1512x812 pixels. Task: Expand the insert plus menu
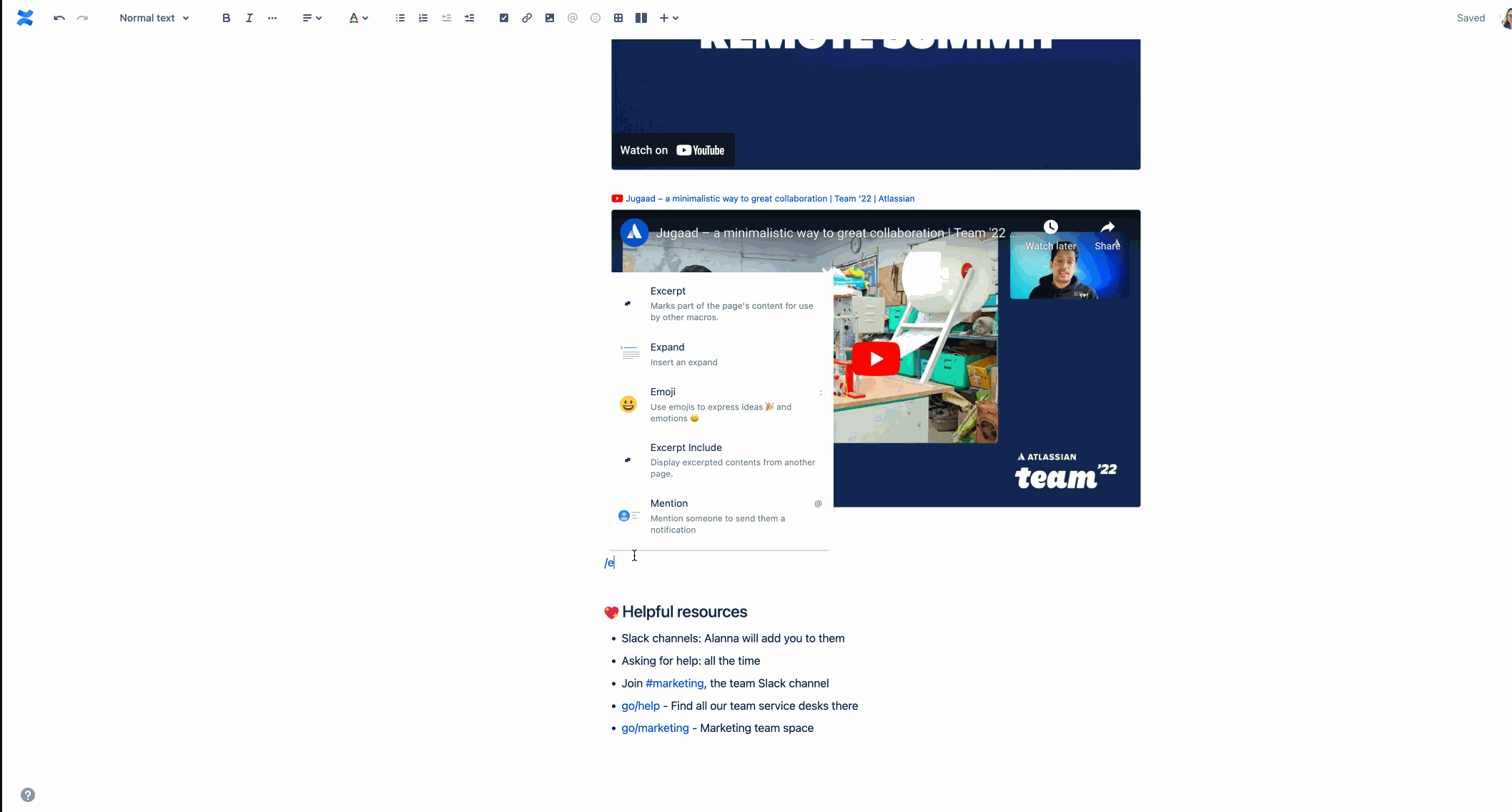[668, 18]
